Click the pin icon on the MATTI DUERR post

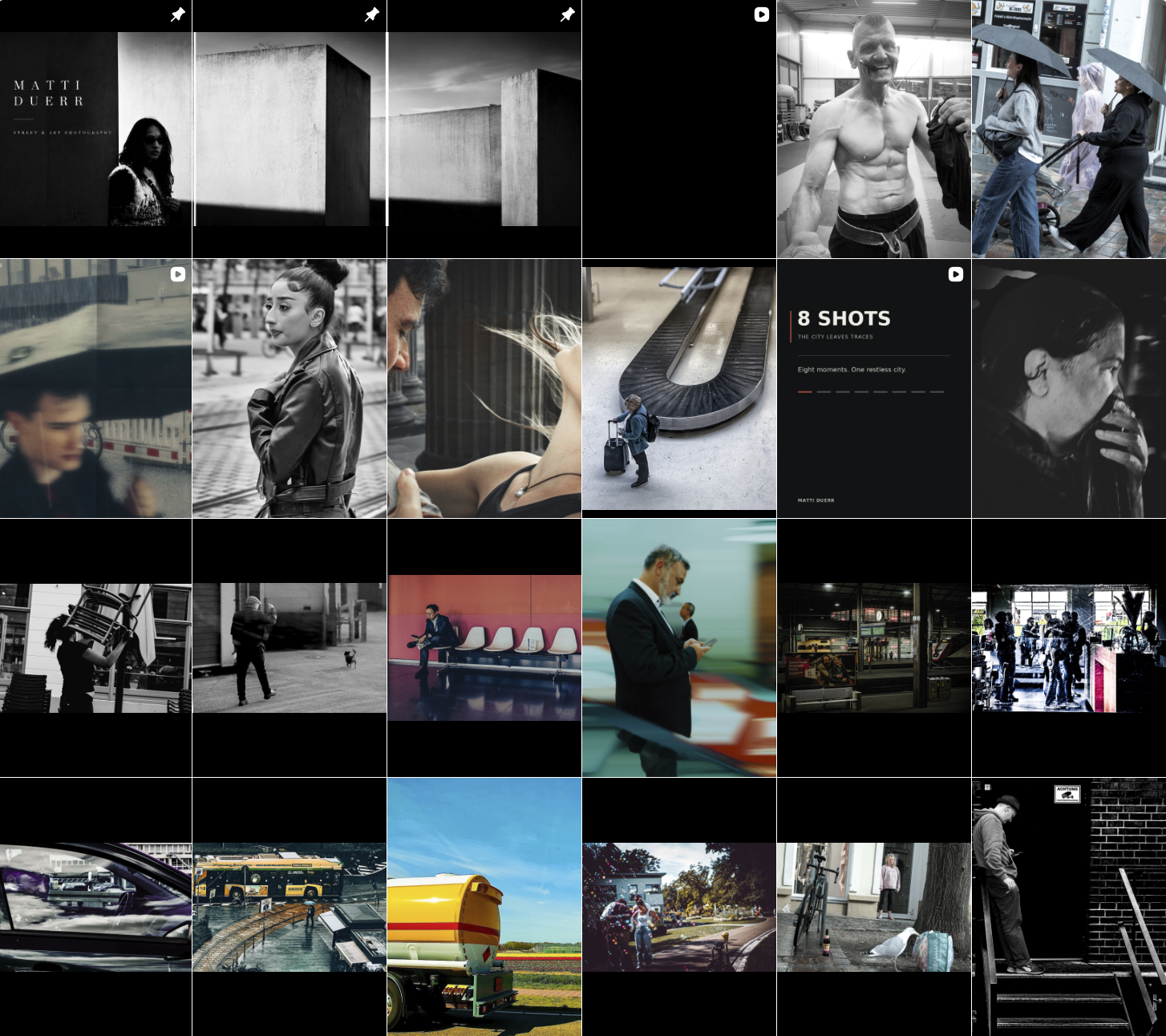click(178, 14)
